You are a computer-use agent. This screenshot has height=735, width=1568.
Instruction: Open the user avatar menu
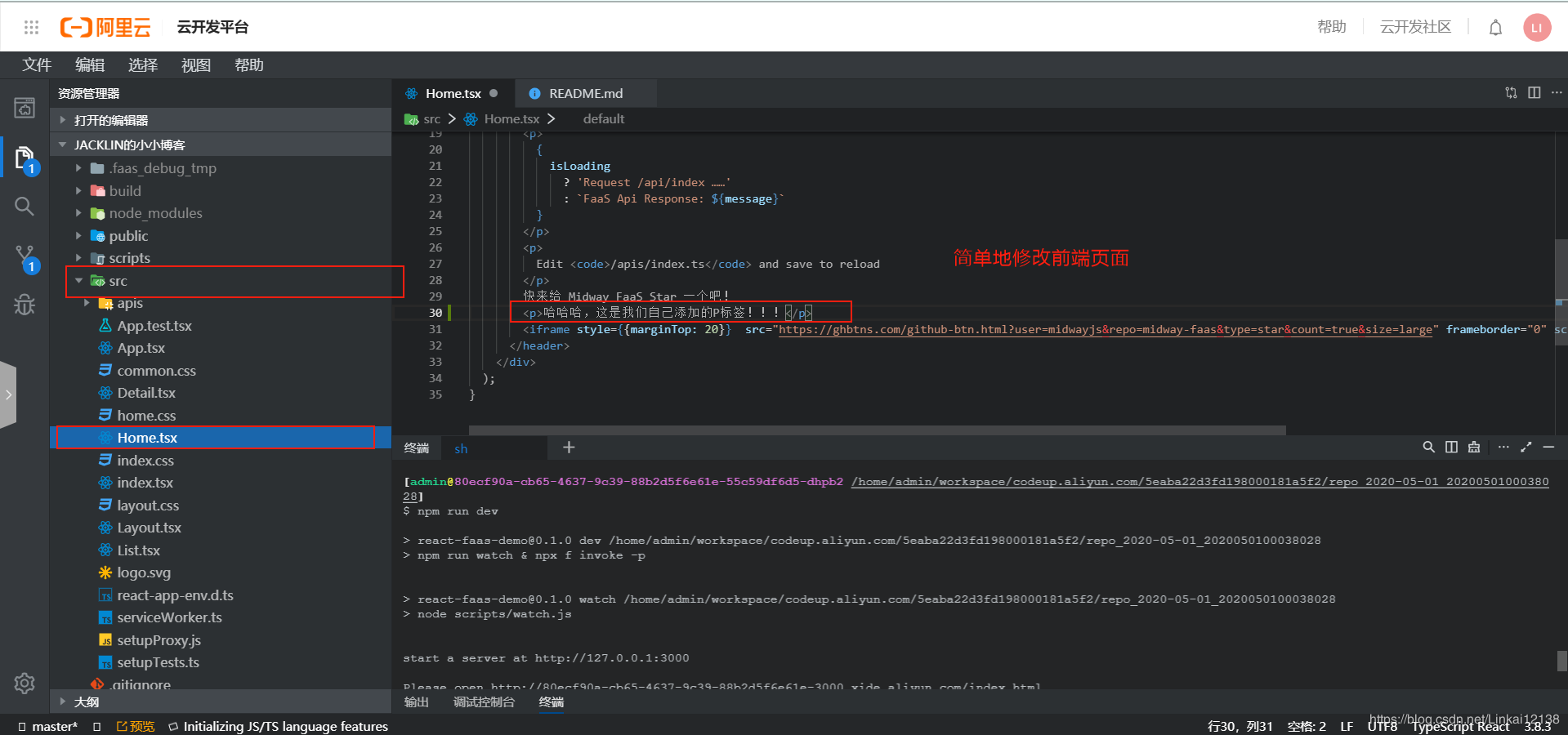point(1537,28)
